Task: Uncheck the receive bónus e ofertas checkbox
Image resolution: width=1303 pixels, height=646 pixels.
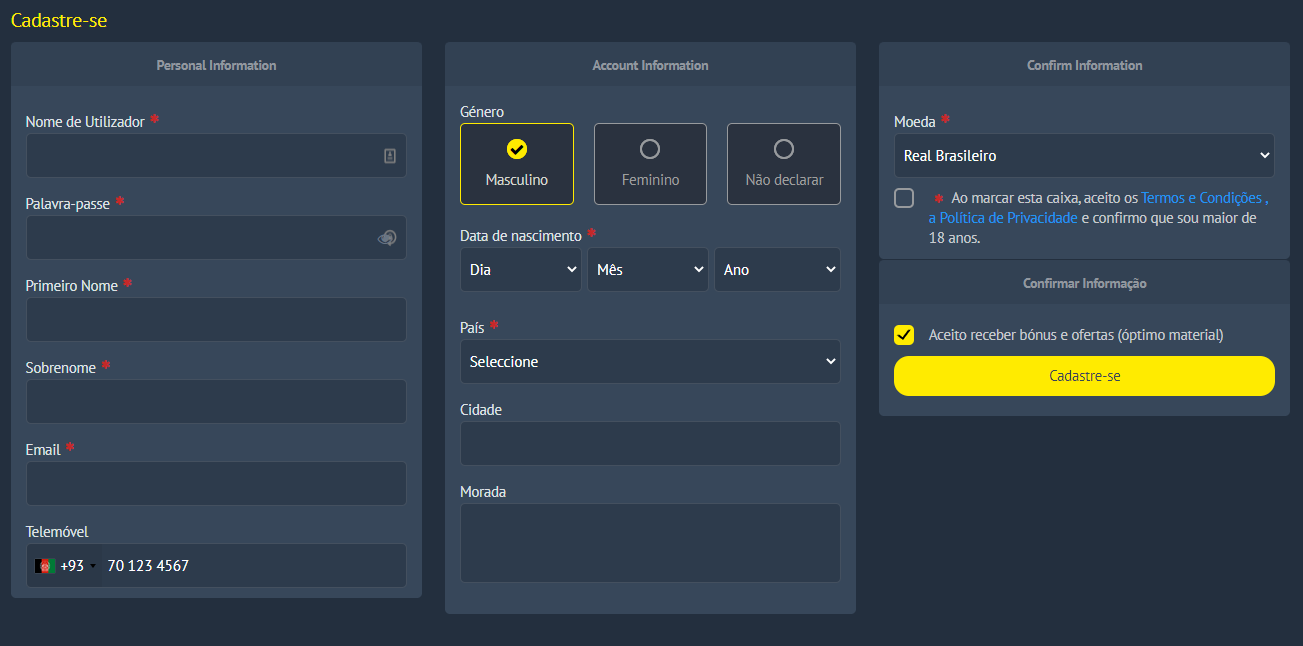Action: 904,335
